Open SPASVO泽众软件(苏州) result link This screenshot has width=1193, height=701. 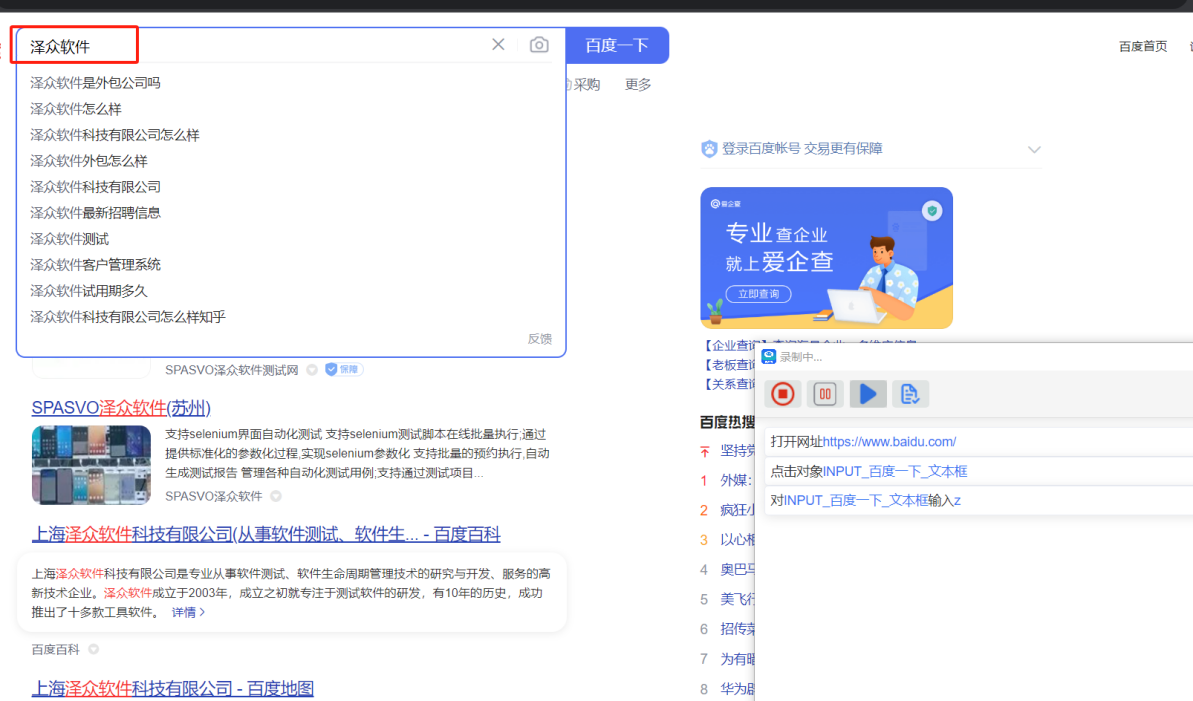121,408
